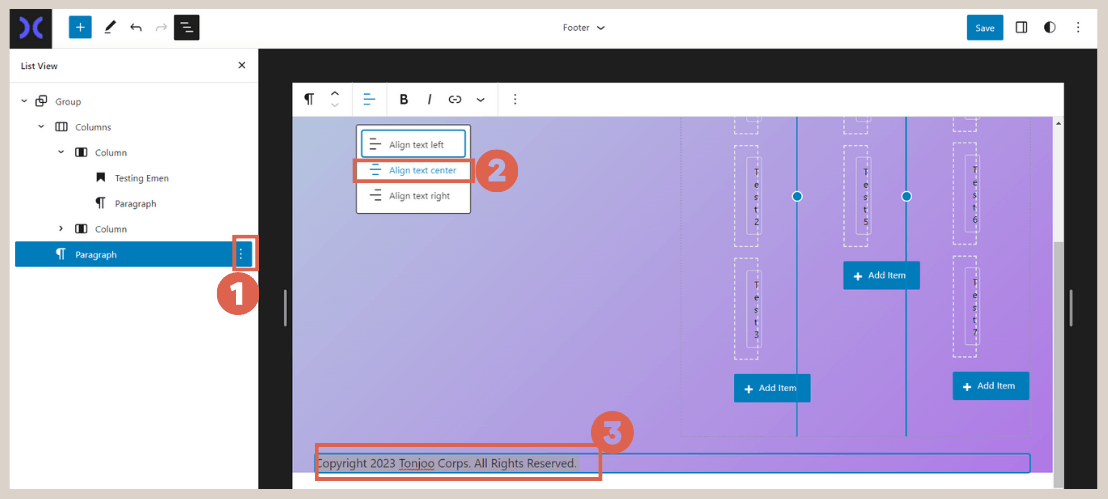
Task: Select the pencil Tools icon
Action: coord(109,27)
